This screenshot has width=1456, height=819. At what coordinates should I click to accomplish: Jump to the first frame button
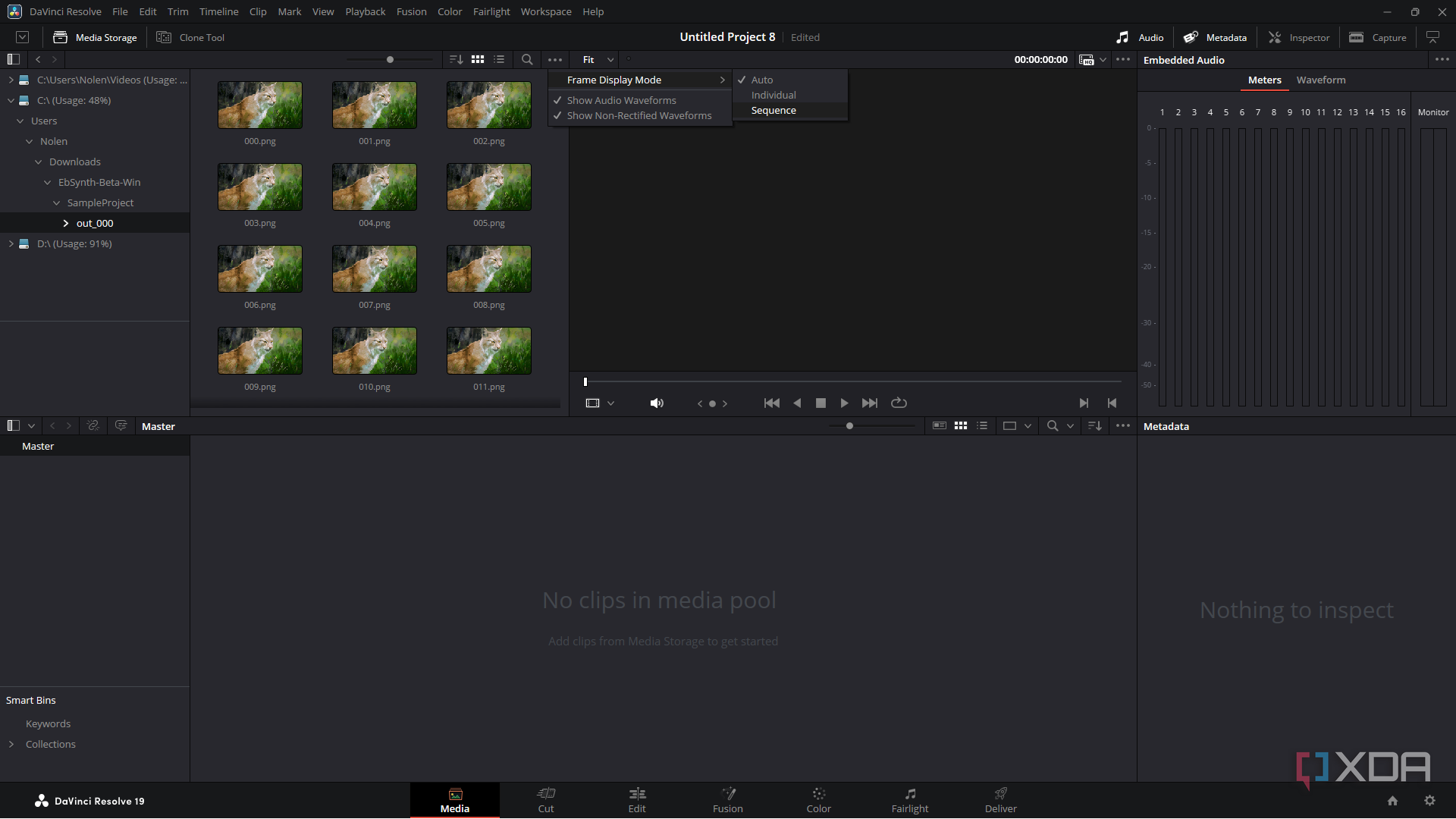[772, 403]
